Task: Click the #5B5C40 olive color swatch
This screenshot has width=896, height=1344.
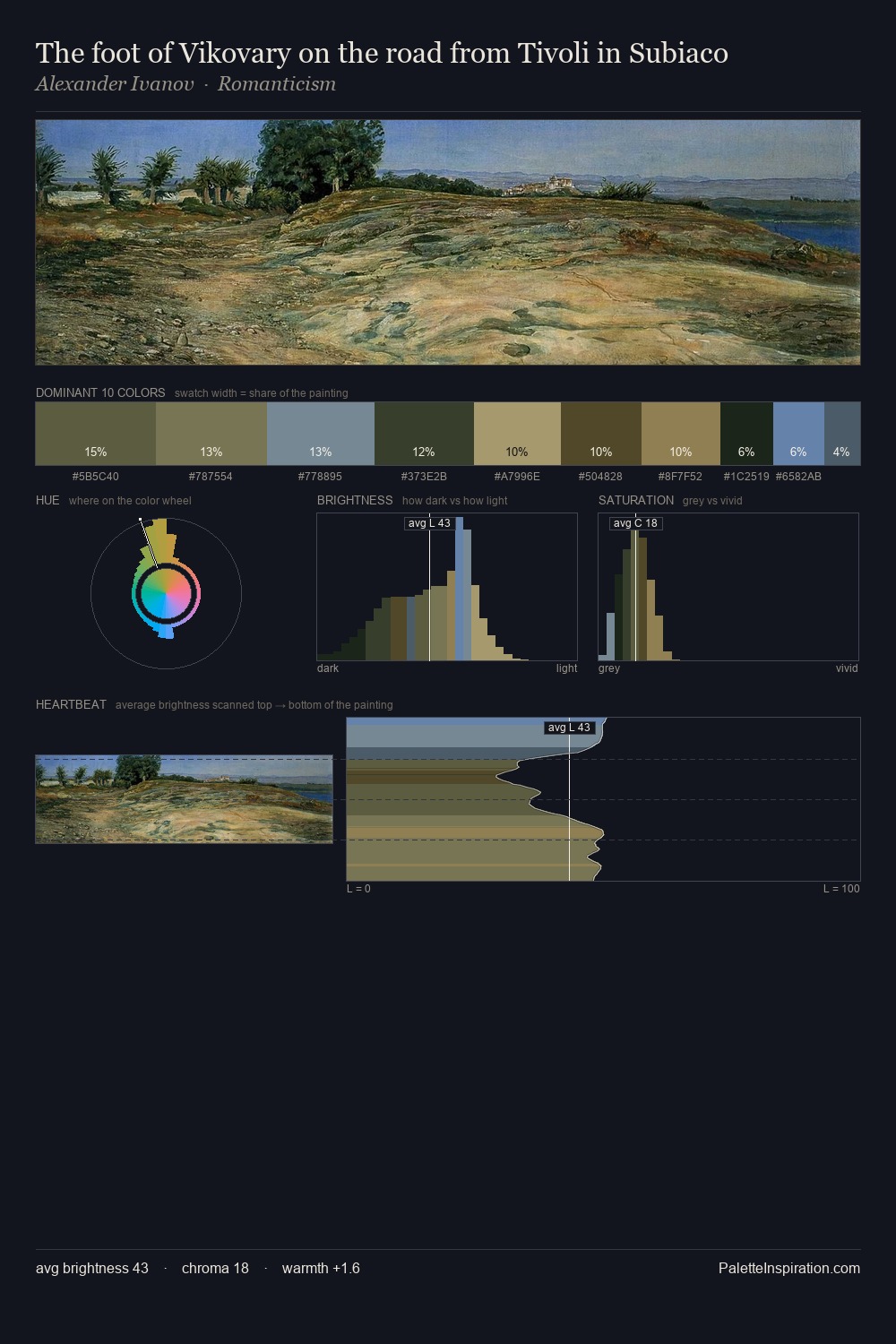Action: [96, 434]
